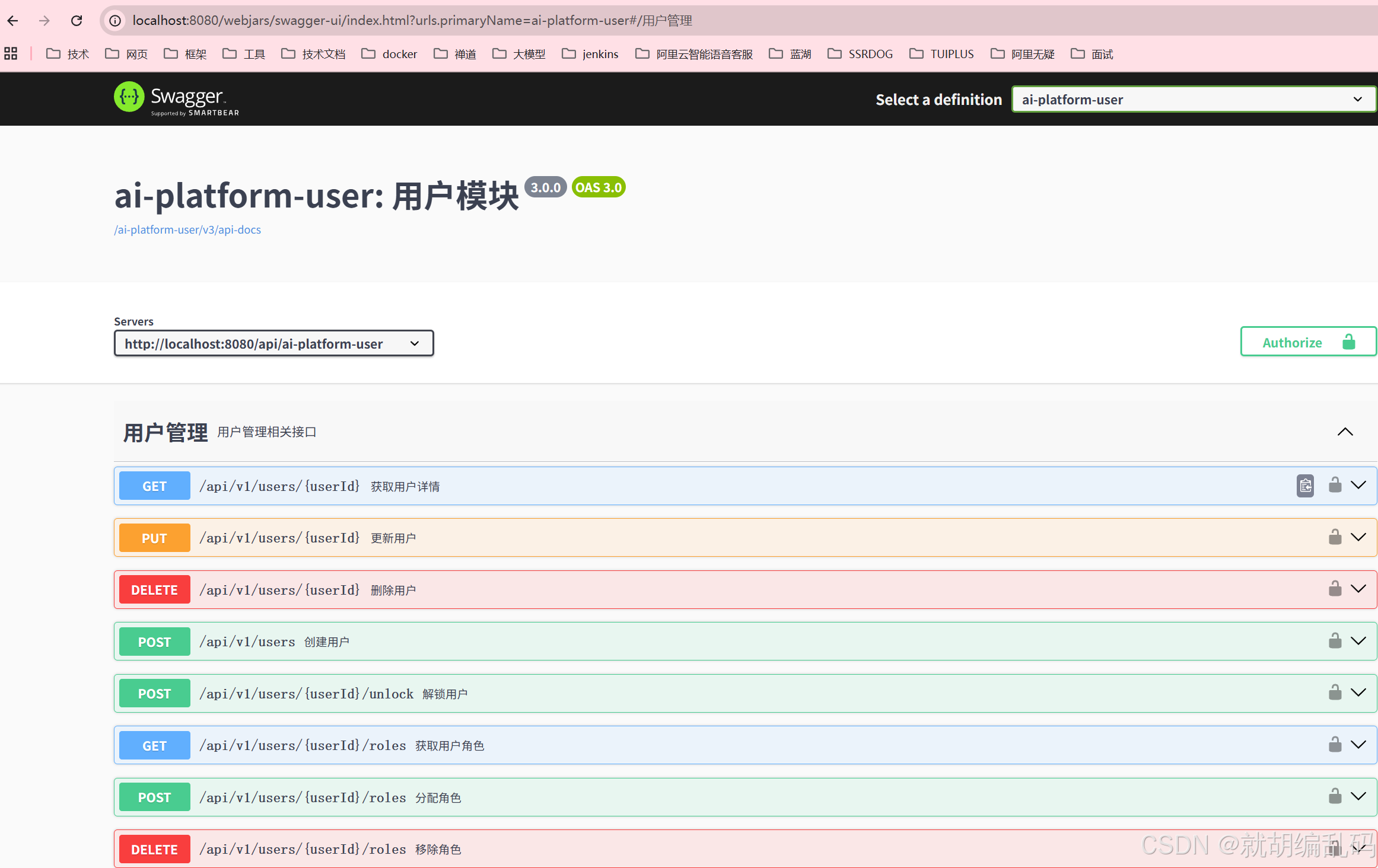Image resolution: width=1378 pixels, height=868 pixels.
Task: Click the GET badge for 获取用户详情
Action: tap(154, 486)
